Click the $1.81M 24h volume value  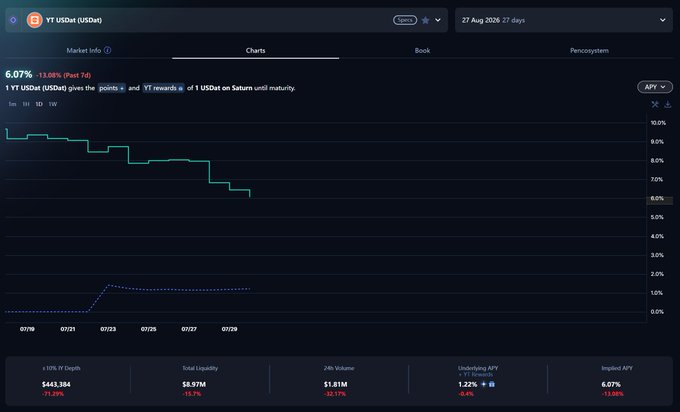[x=335, y=384]
